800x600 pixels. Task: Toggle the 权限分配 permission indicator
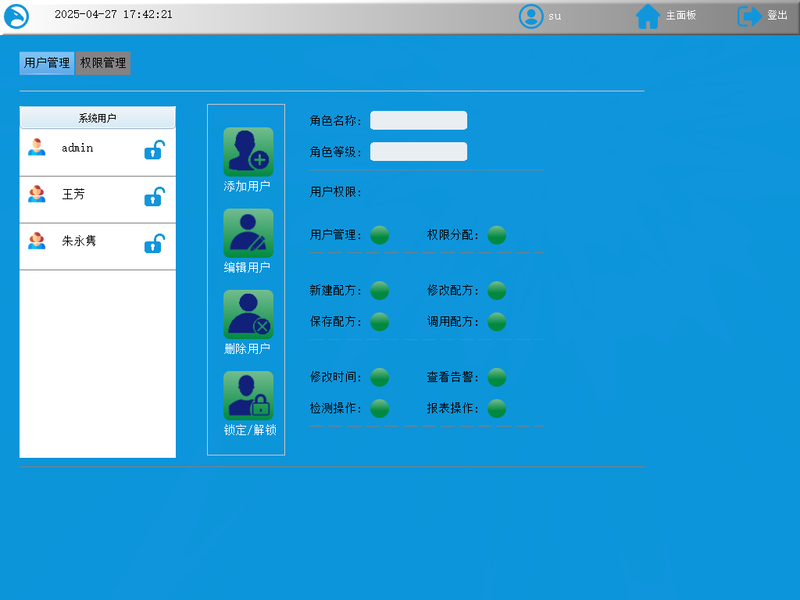coord(497,235)
